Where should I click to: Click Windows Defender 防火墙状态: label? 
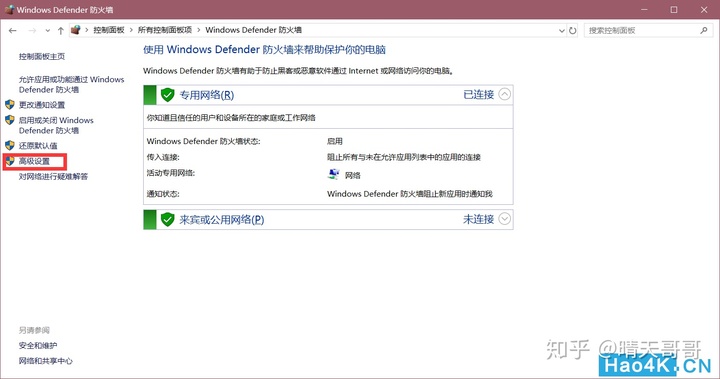203,141
